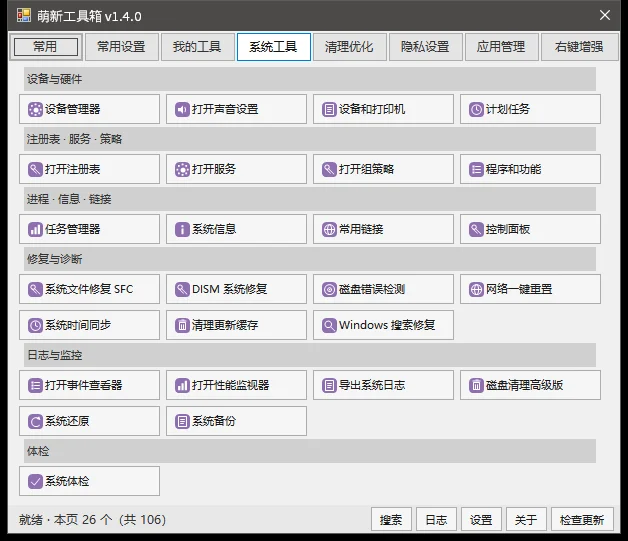Click the wrench icon of 打开注册表
This screenshot has height=541, width=628.
pos(35,169)
